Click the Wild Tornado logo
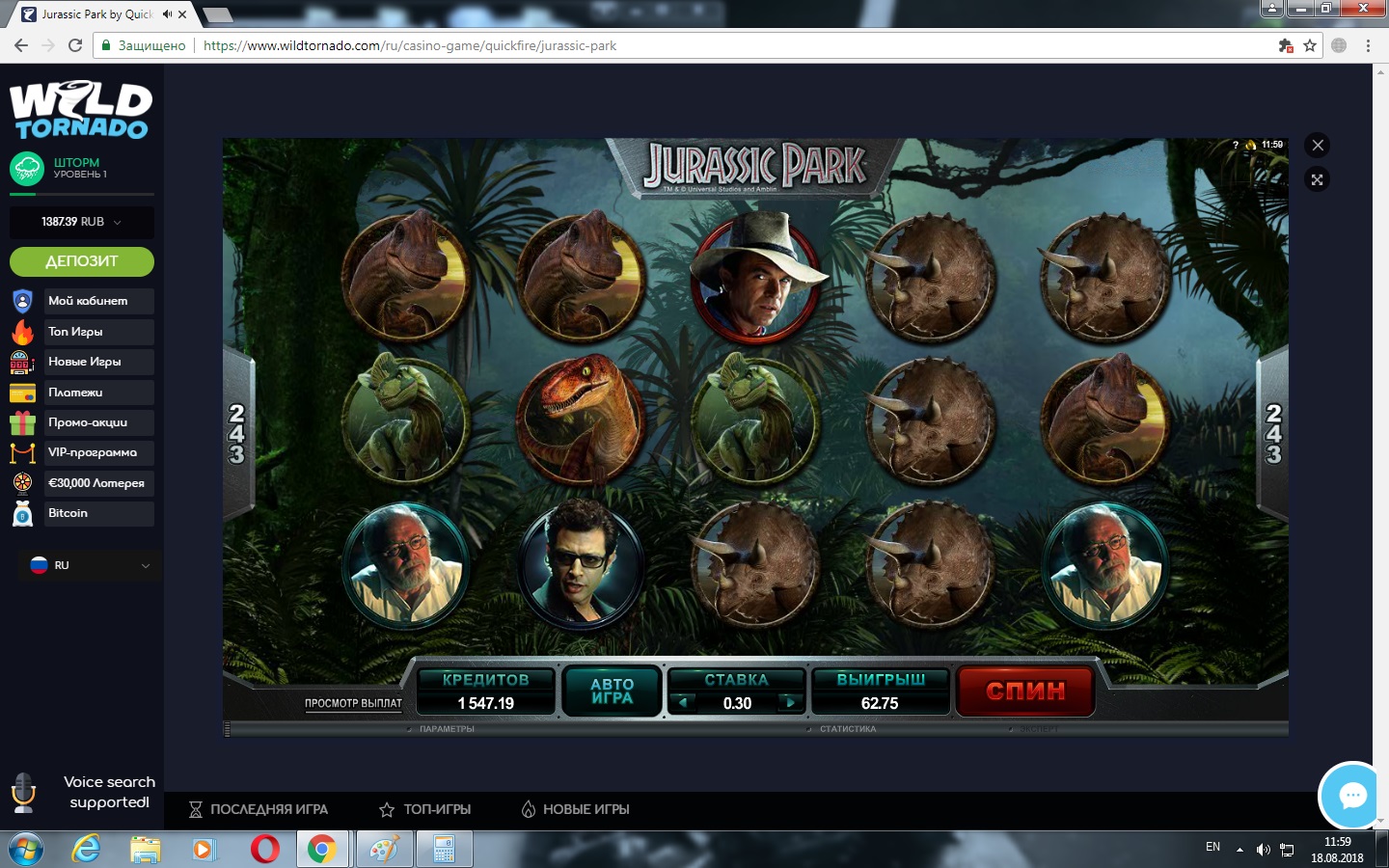This screenshot has width=1389, height=868. coord(82,110)
